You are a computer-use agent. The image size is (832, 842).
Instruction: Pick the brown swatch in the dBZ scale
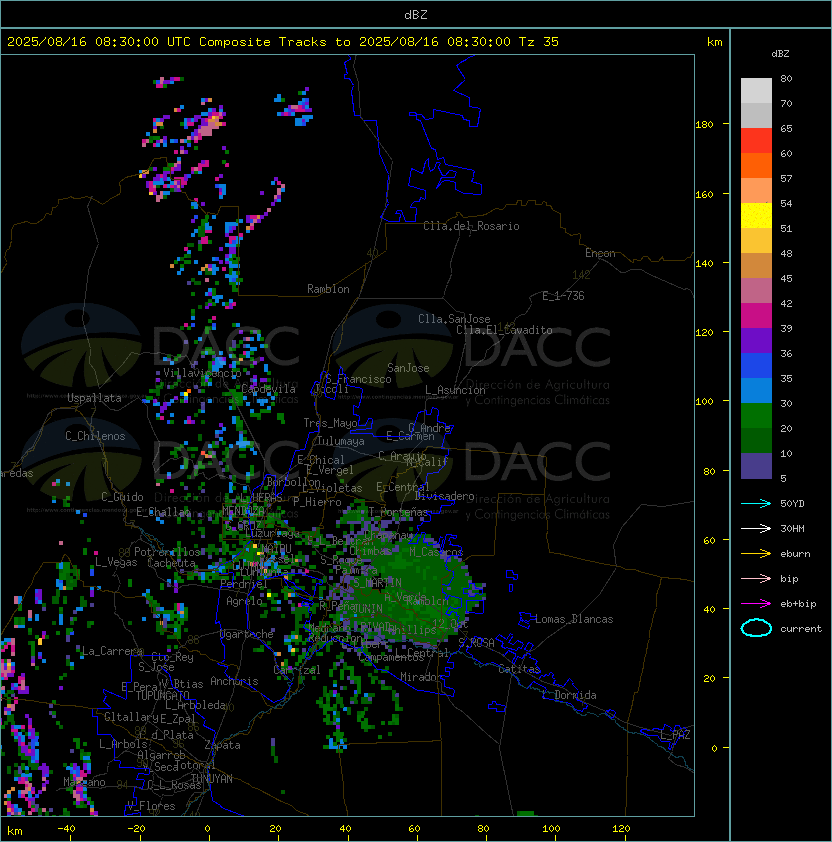(x=756, y=266)
